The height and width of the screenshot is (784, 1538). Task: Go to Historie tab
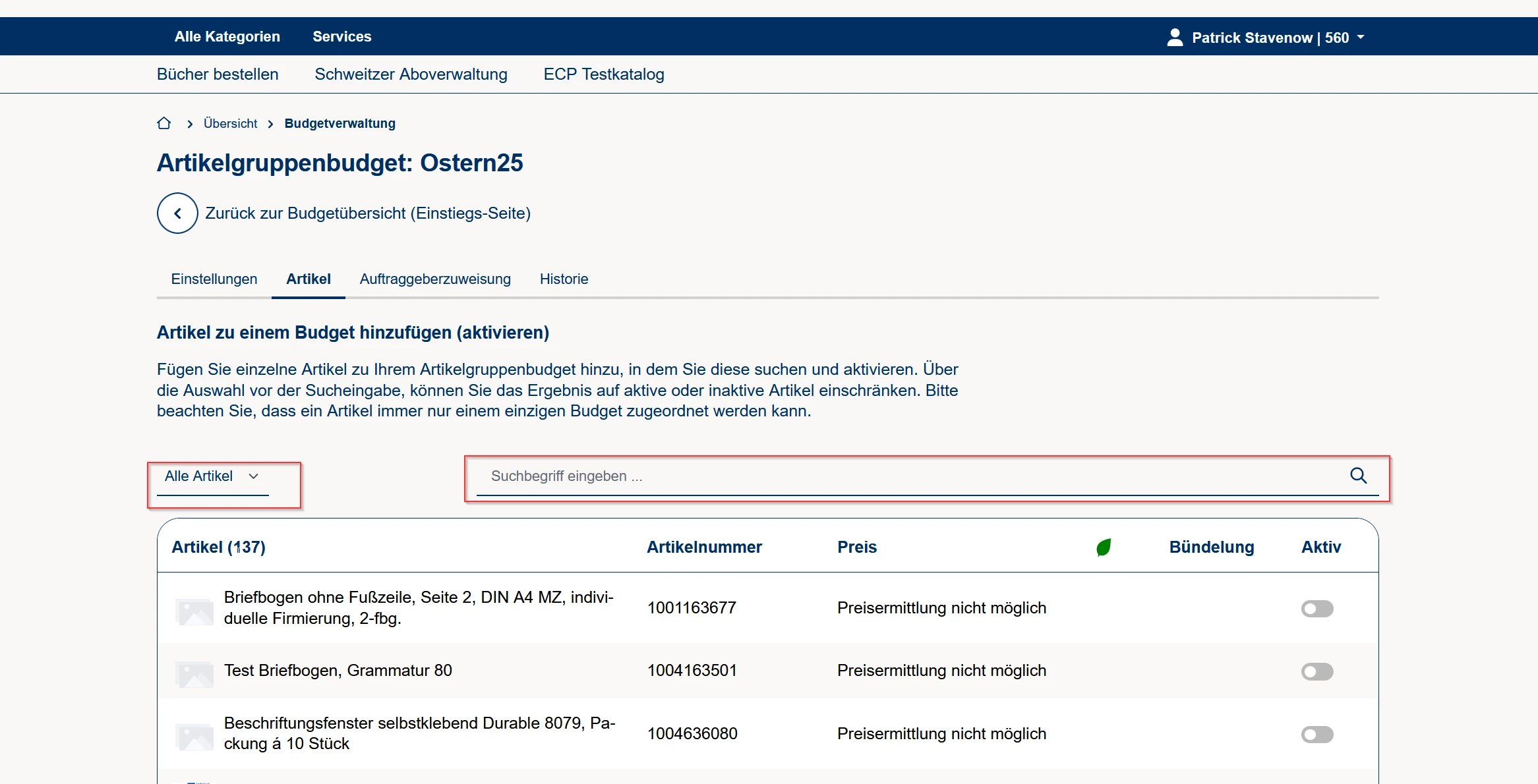(x=564, y=279)
